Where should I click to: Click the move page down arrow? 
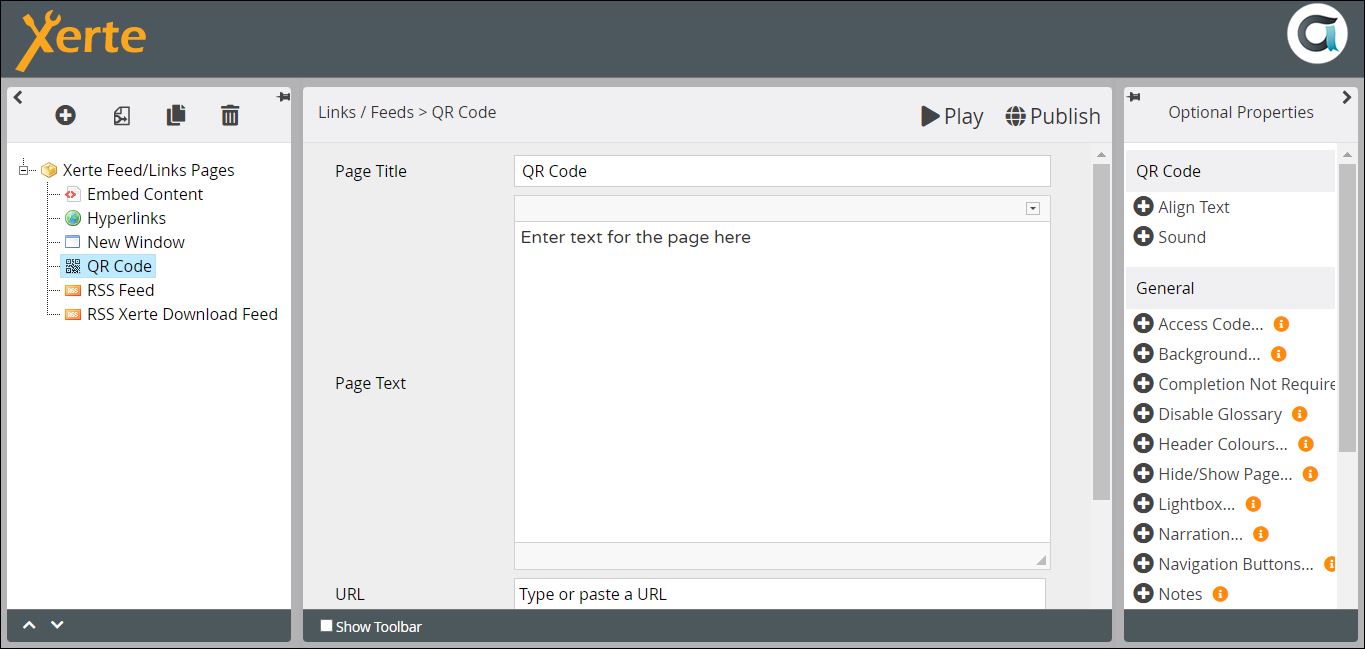[x=57, y=625]
